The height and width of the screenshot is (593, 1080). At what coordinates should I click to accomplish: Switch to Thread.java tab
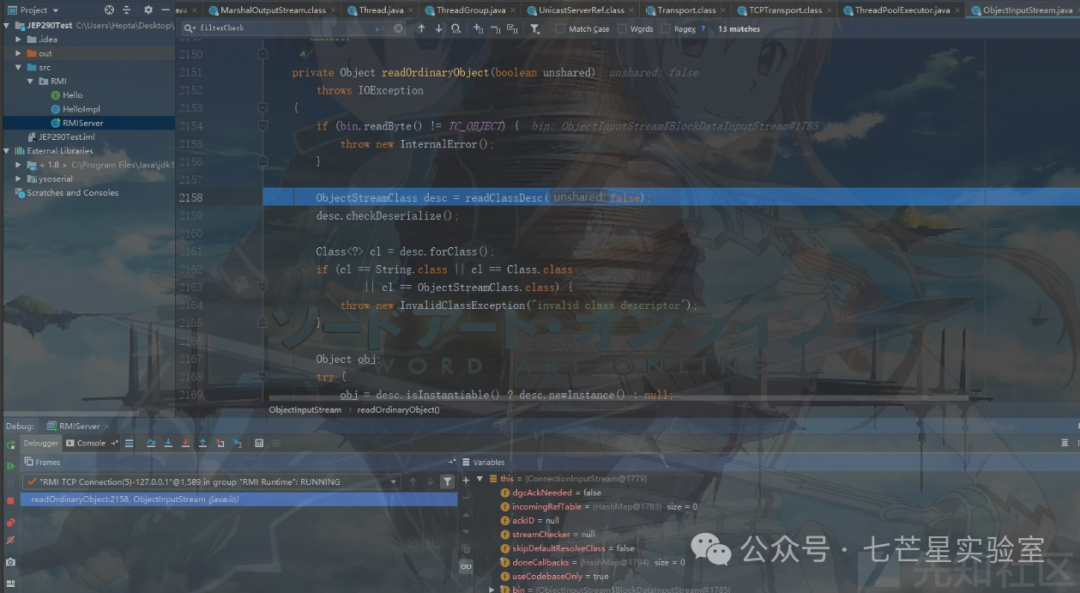click(x=381, y=10)
